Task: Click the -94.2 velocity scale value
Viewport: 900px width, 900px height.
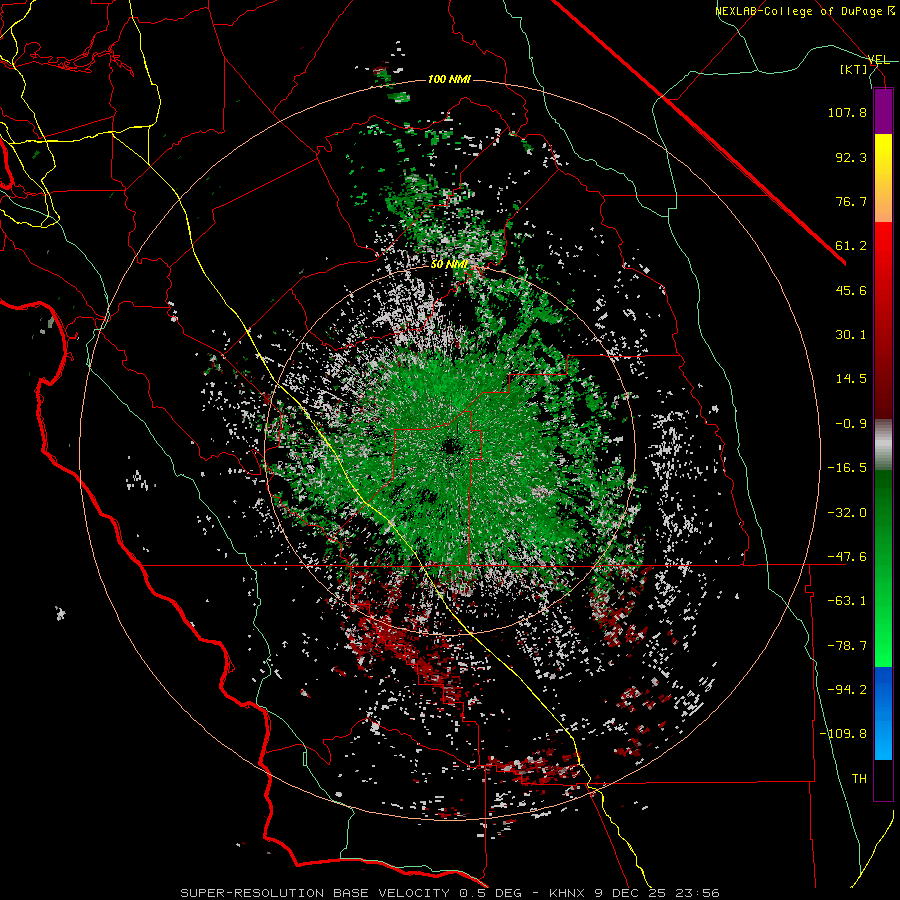Action: pos(847,690)
